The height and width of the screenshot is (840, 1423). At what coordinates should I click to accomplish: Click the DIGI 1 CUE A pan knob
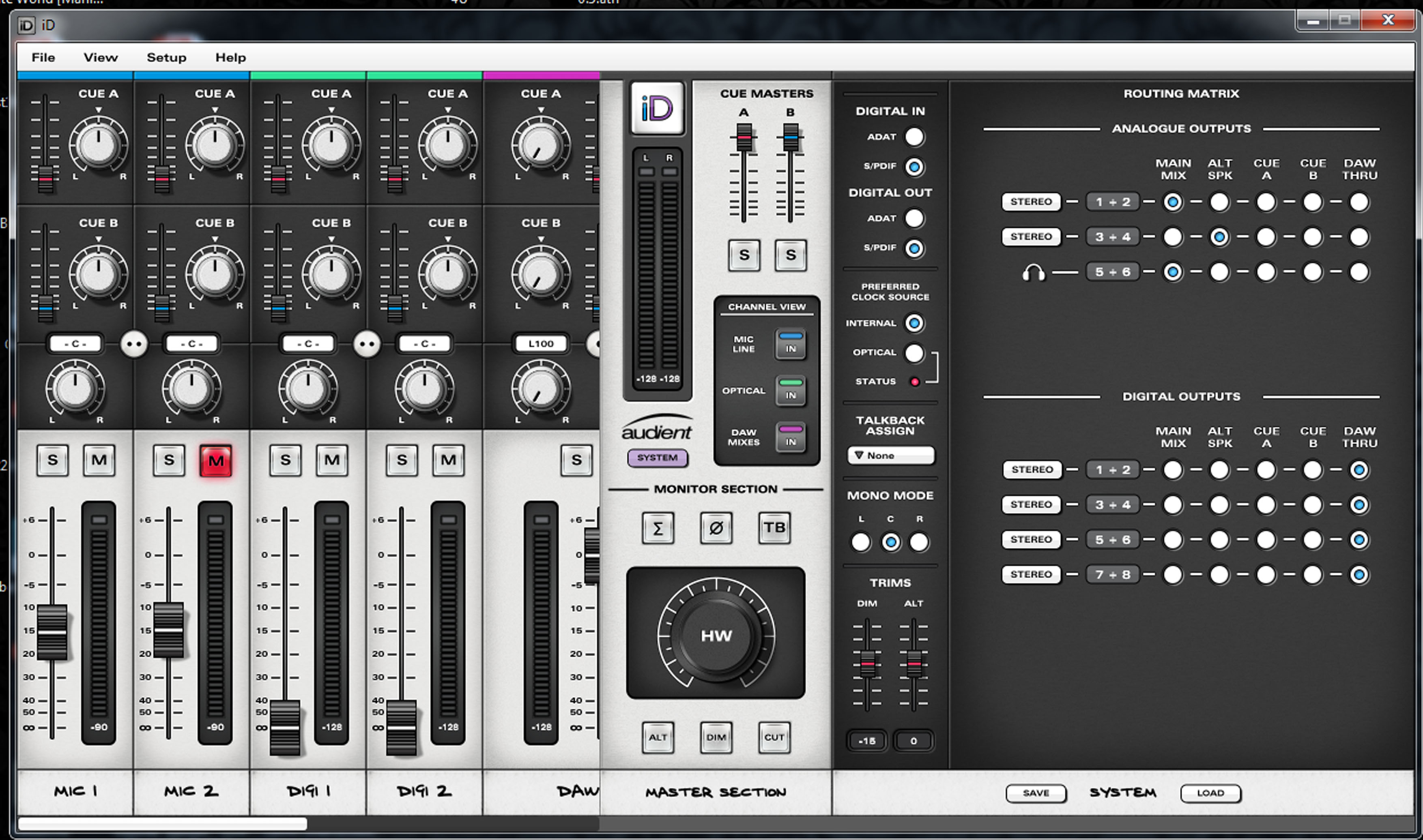pos(331,145)
